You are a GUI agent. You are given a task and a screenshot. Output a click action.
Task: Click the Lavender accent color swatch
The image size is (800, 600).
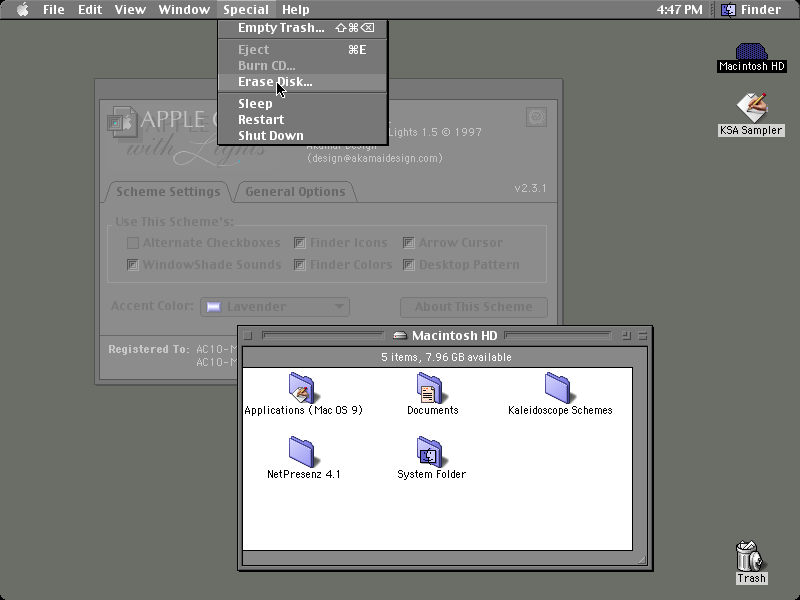214,307
